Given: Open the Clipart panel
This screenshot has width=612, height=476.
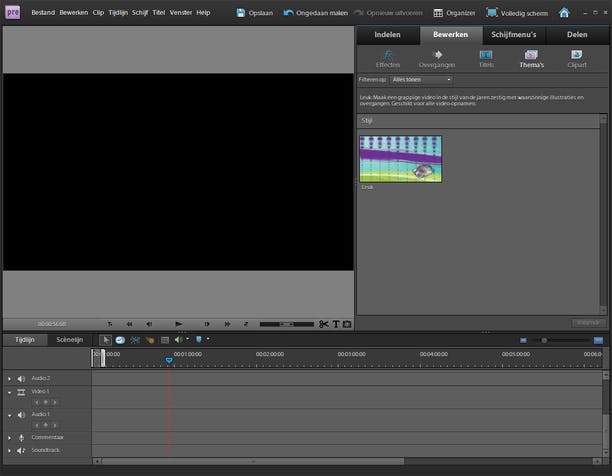Looking at the screenshot, I should tap(577, 58).
